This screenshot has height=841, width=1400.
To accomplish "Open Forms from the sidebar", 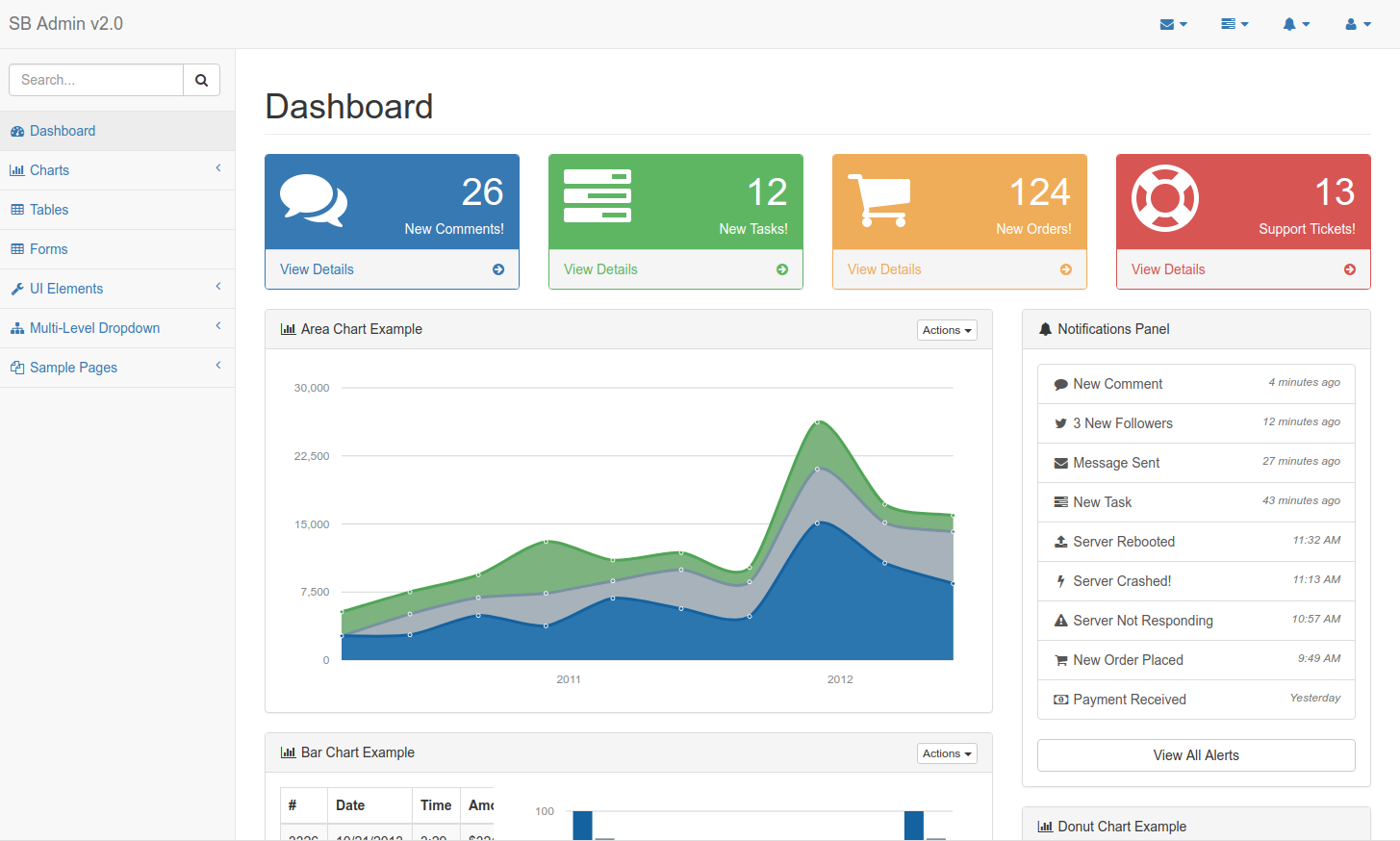I will (117, 249).
